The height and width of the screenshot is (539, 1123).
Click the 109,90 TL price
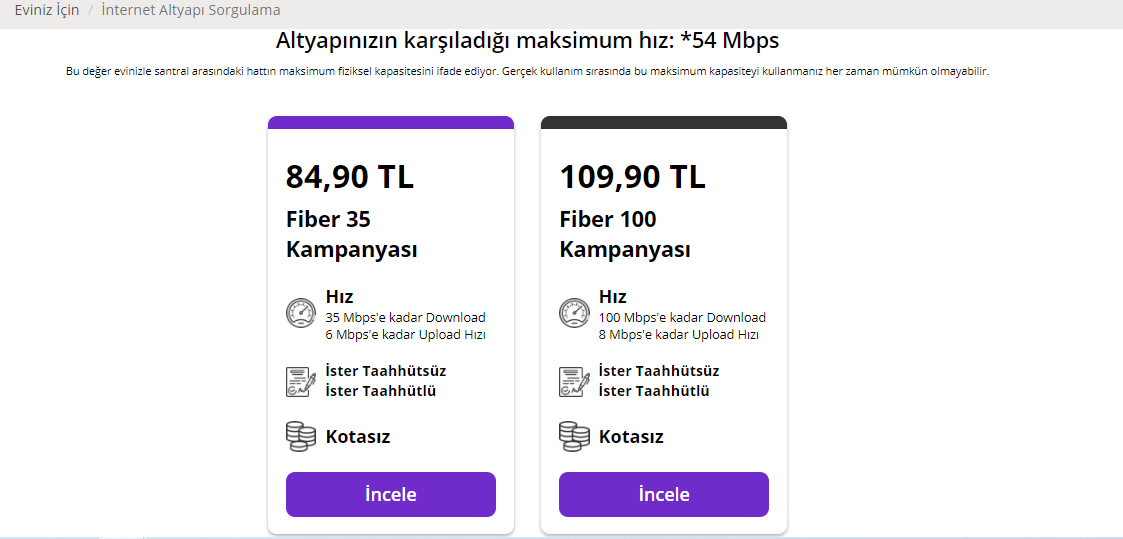tap(632, 177)
